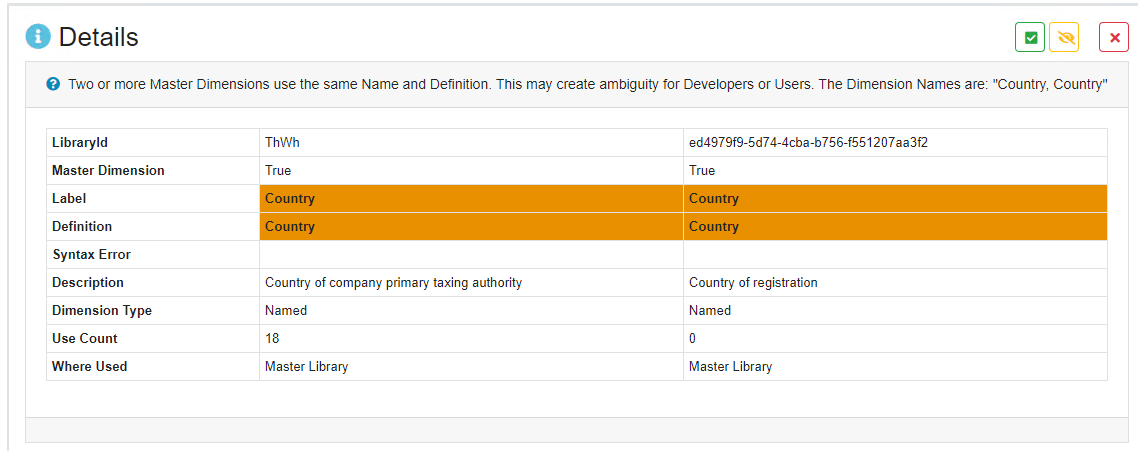Click the Dimension Type row header
The image size is (1138, 451).
pos(102,311)
